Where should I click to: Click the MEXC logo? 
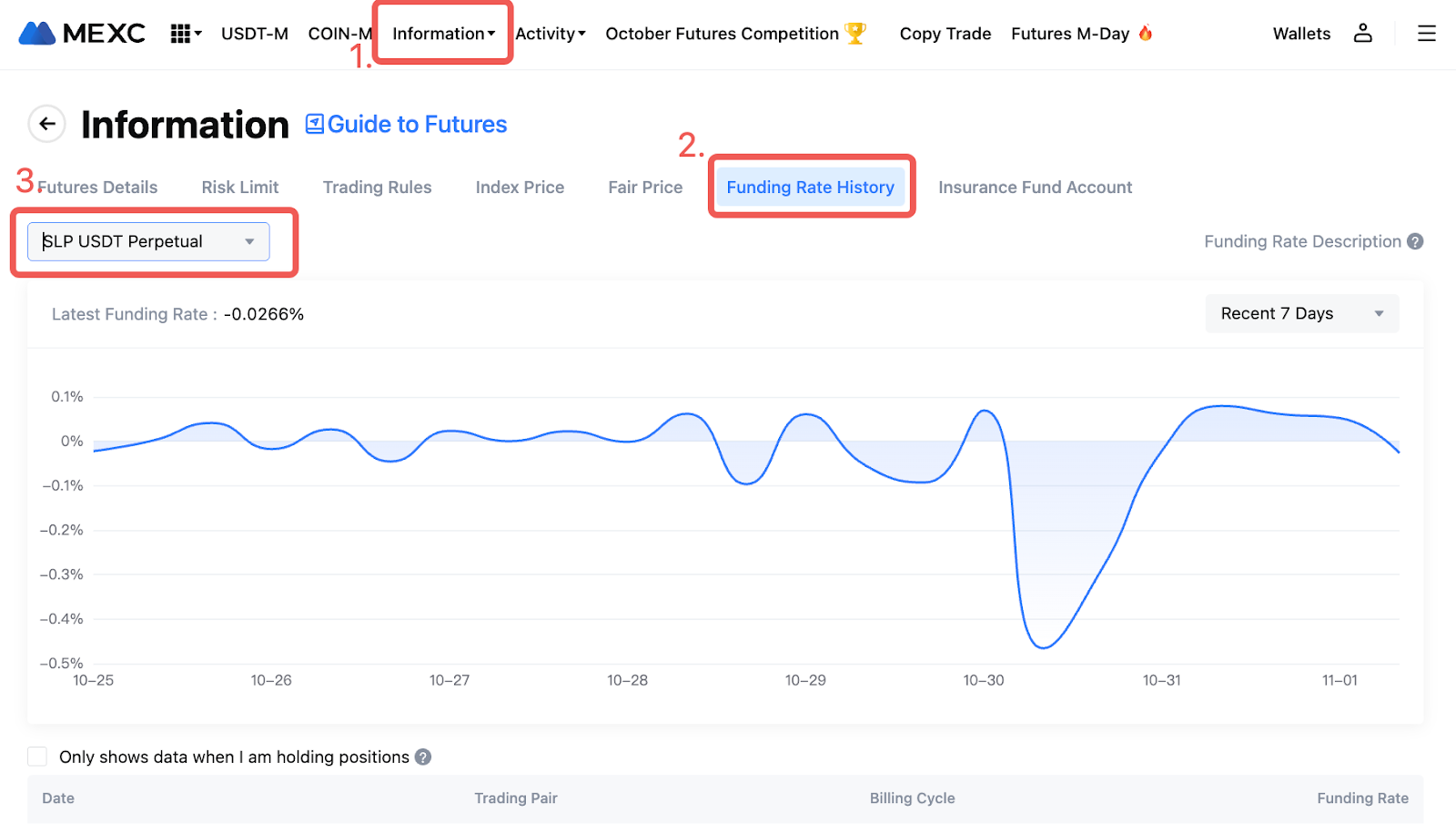coord(82,34)
